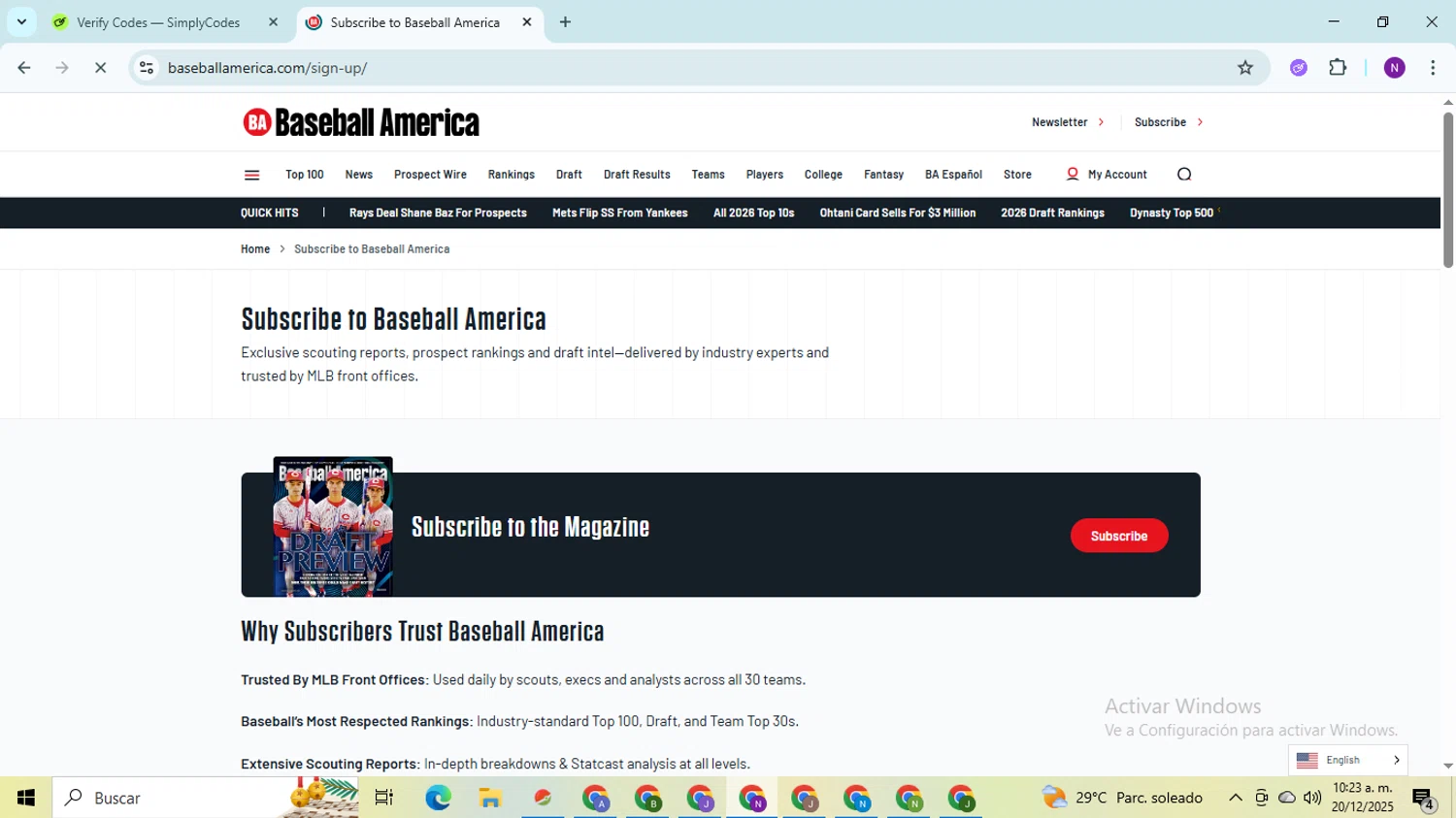Stop page loading with the X button

pos(100,68)
